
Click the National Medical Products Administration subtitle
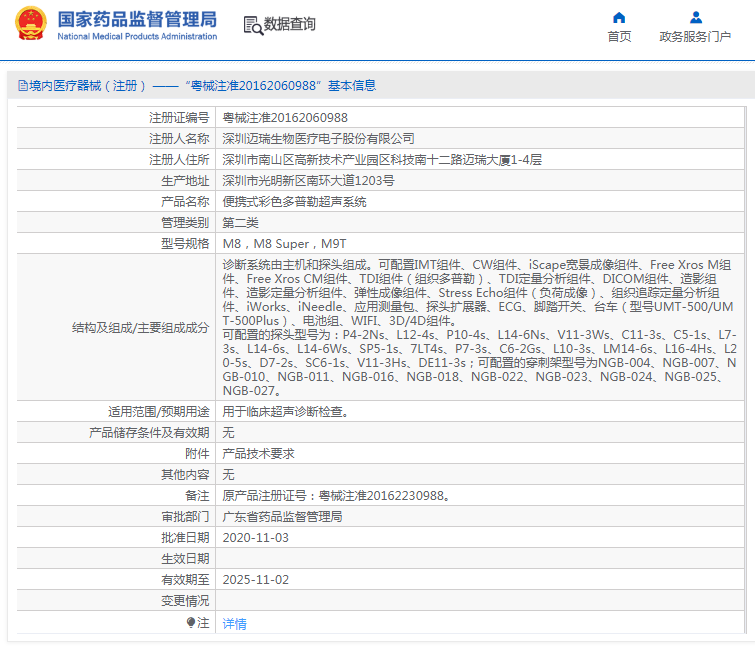pos(137,37)
